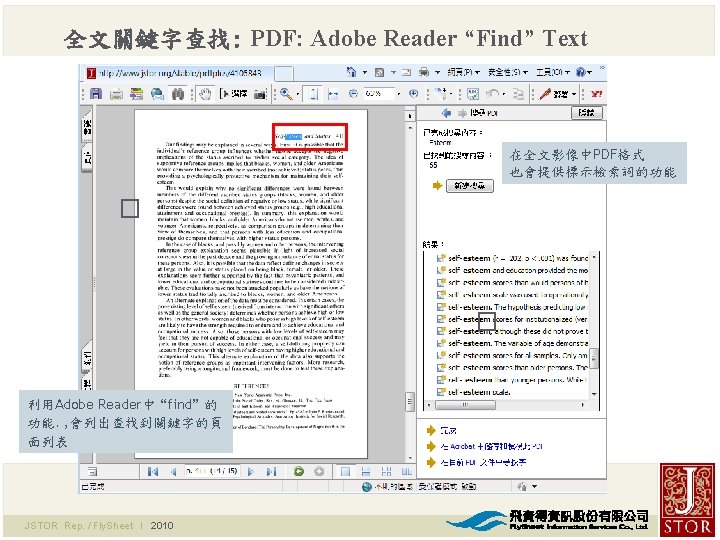
Task: Click the Fit Page icon
Action: click(314, 94)
